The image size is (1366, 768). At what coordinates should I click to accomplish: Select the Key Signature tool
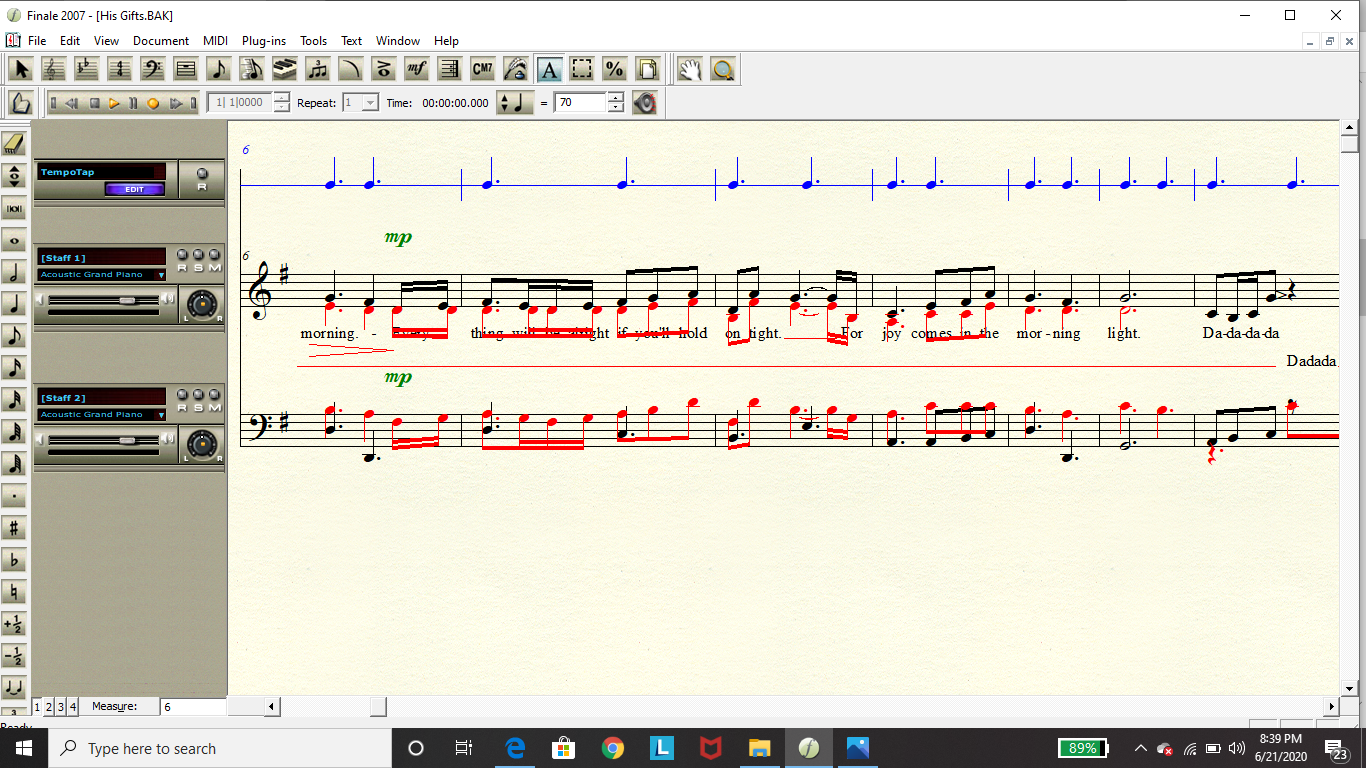click(86, 69)
